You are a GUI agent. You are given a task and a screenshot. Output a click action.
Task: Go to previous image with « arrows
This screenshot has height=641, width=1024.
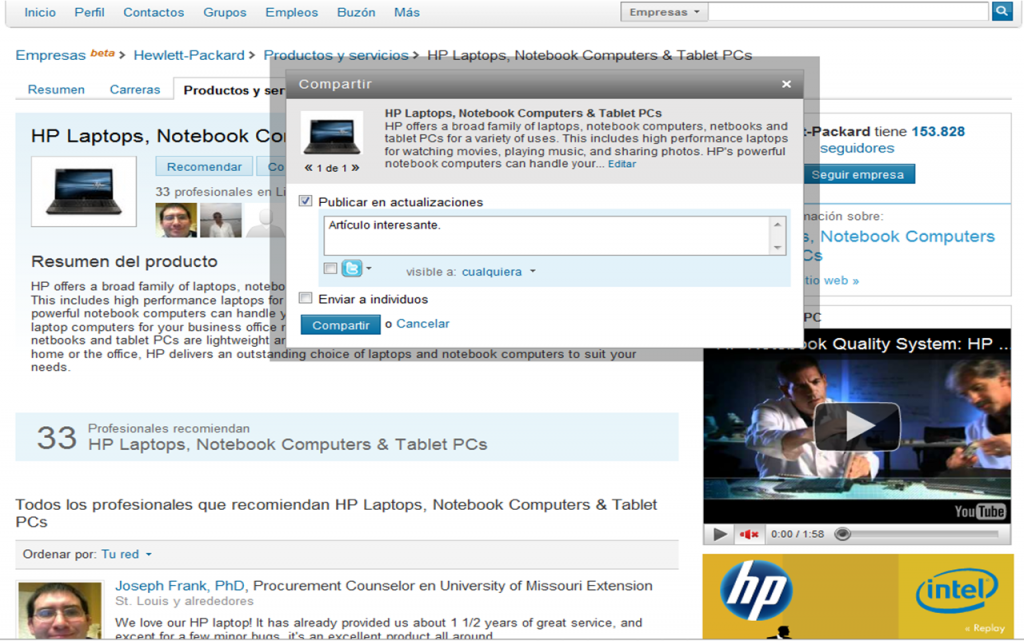[308, 168]
